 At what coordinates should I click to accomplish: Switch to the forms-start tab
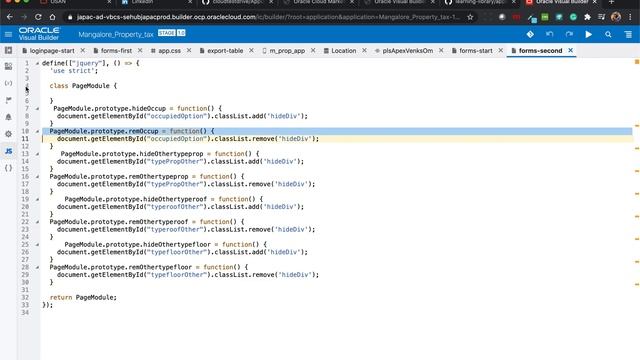click(476, 51)
